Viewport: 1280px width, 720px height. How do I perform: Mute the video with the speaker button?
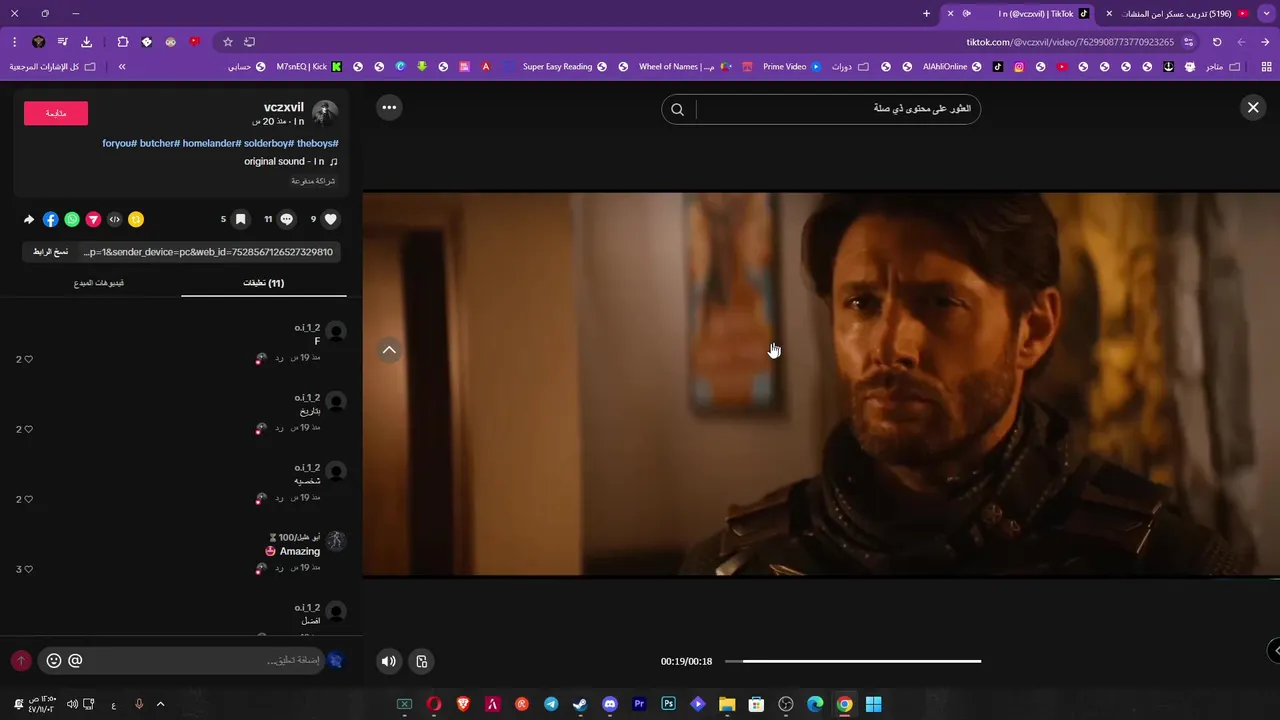389,661
